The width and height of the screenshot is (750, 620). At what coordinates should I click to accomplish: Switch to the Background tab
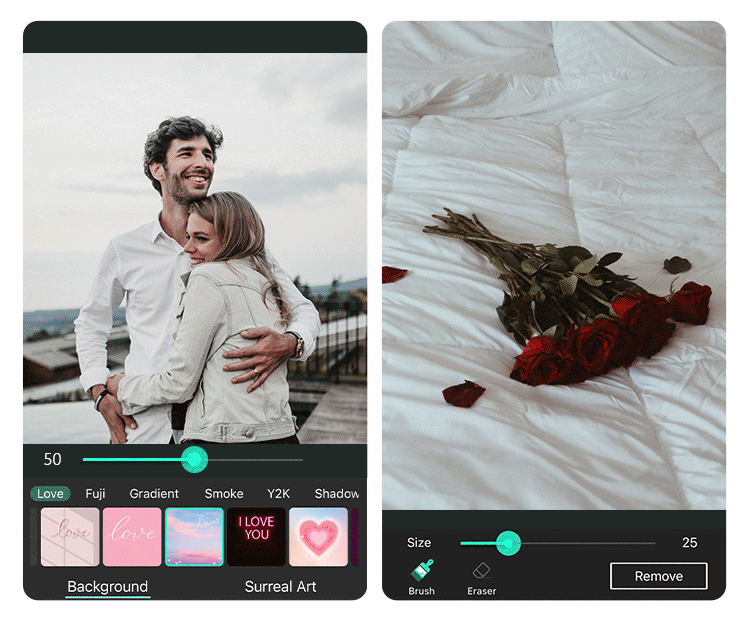[x=108, y=587]
